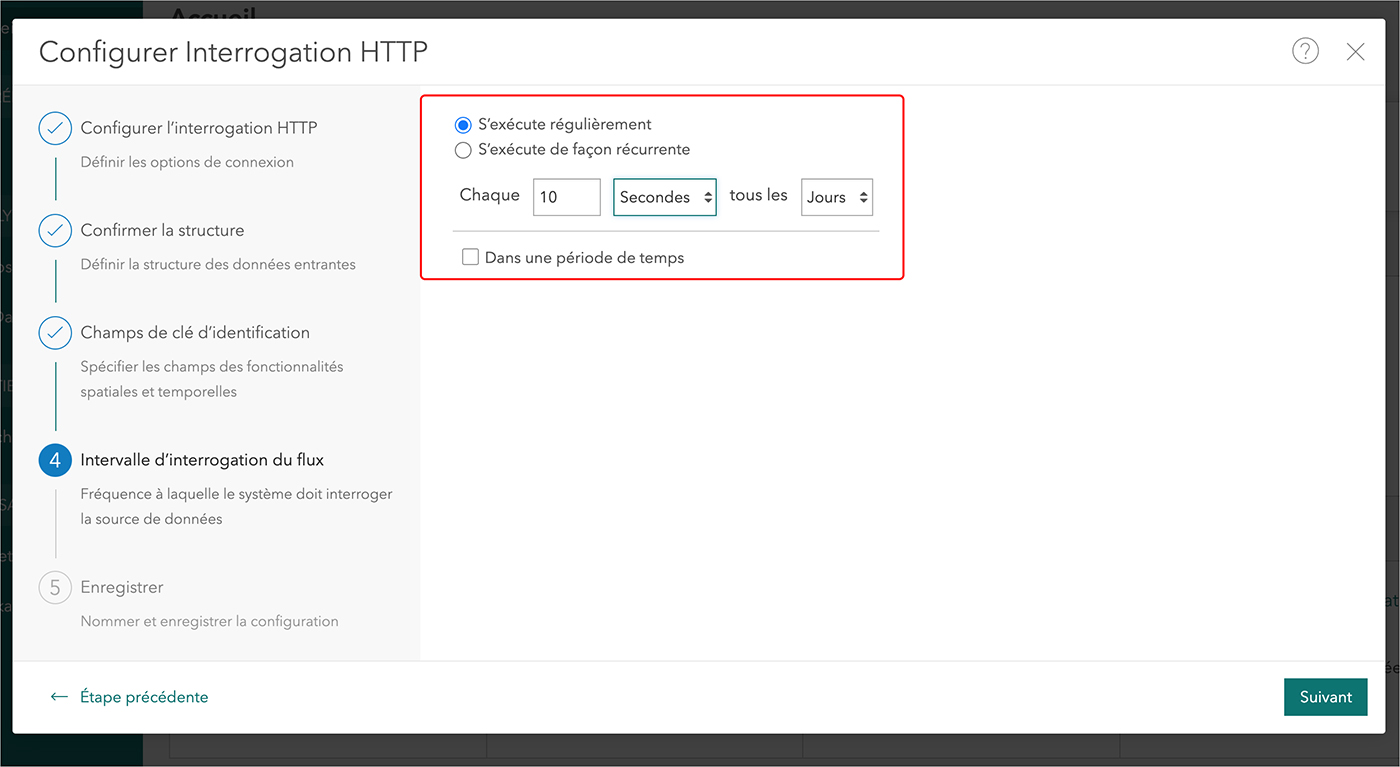The height and width of the screenshot is (767, 1400).
Task: Click the step 5 Enregistrer circle icon
Action: pos(55,587)
